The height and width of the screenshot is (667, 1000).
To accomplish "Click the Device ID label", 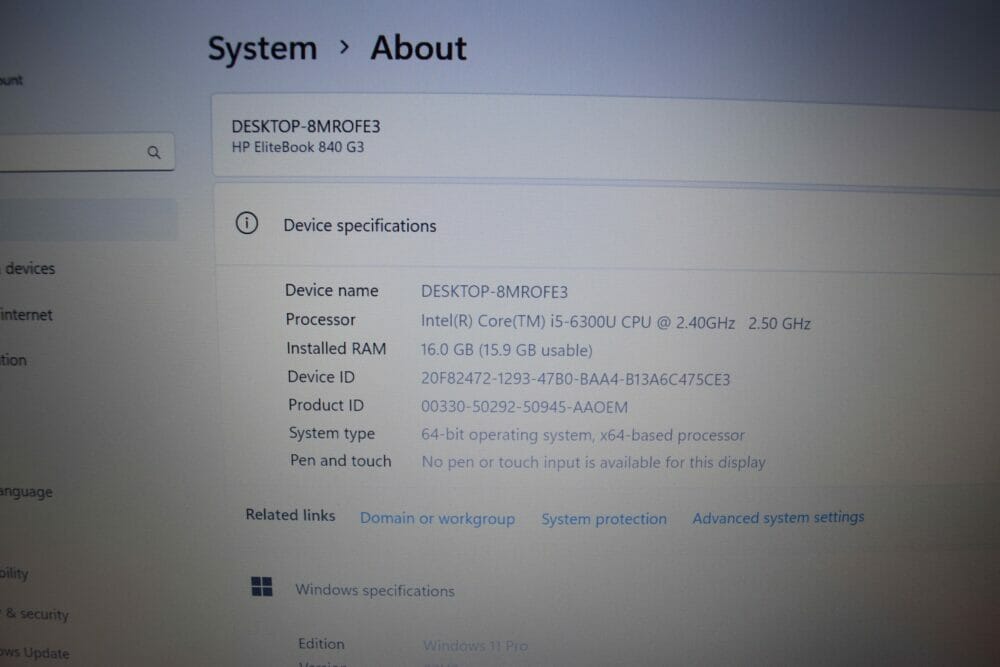I will [x=321, y=377].
